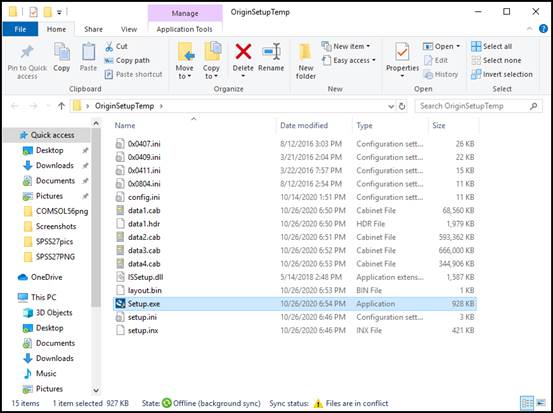
Task: Click the Up one level arrow
Action: (x=61, y=106)
